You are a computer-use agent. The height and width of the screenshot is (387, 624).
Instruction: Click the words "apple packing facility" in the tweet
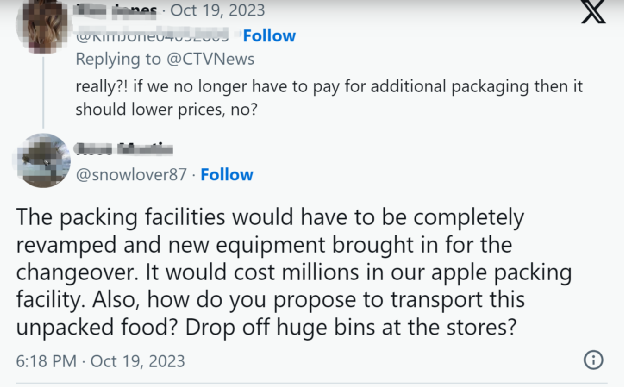coord(294,287)
